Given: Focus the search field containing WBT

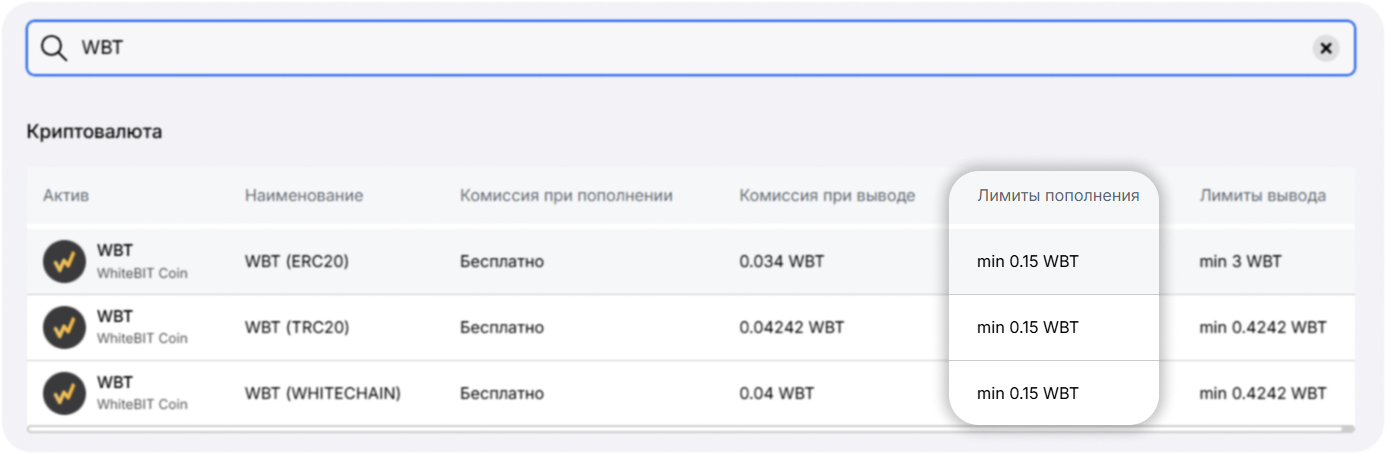Looking at the screenshot, I should click(x=691, y=48).
